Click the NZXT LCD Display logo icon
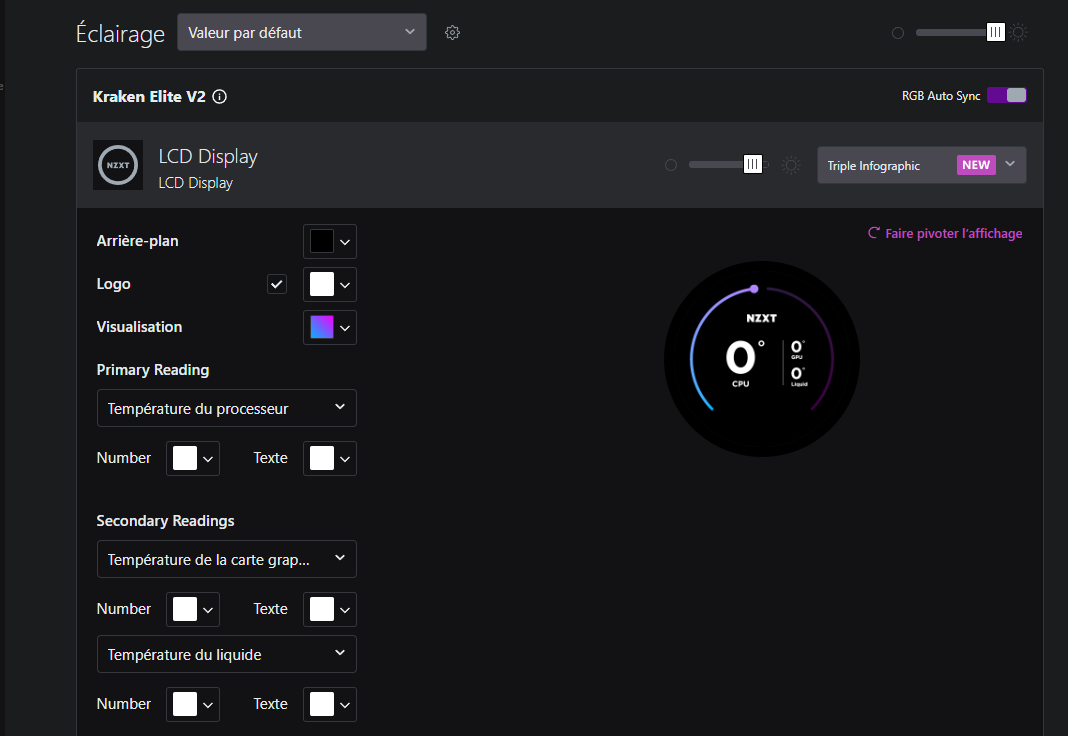Screen dimensions: 1068x736 (117, 165)
